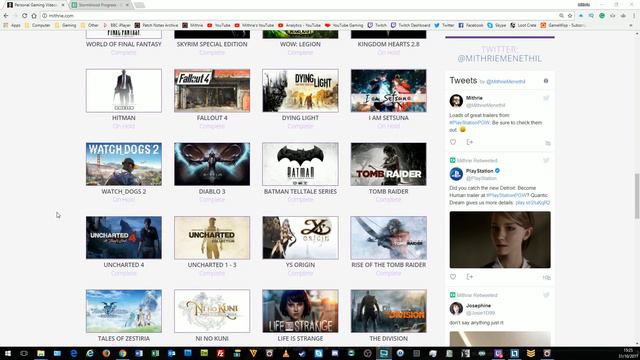Click the address bar showing mithrie.com
640x360 pixels.
300,16
